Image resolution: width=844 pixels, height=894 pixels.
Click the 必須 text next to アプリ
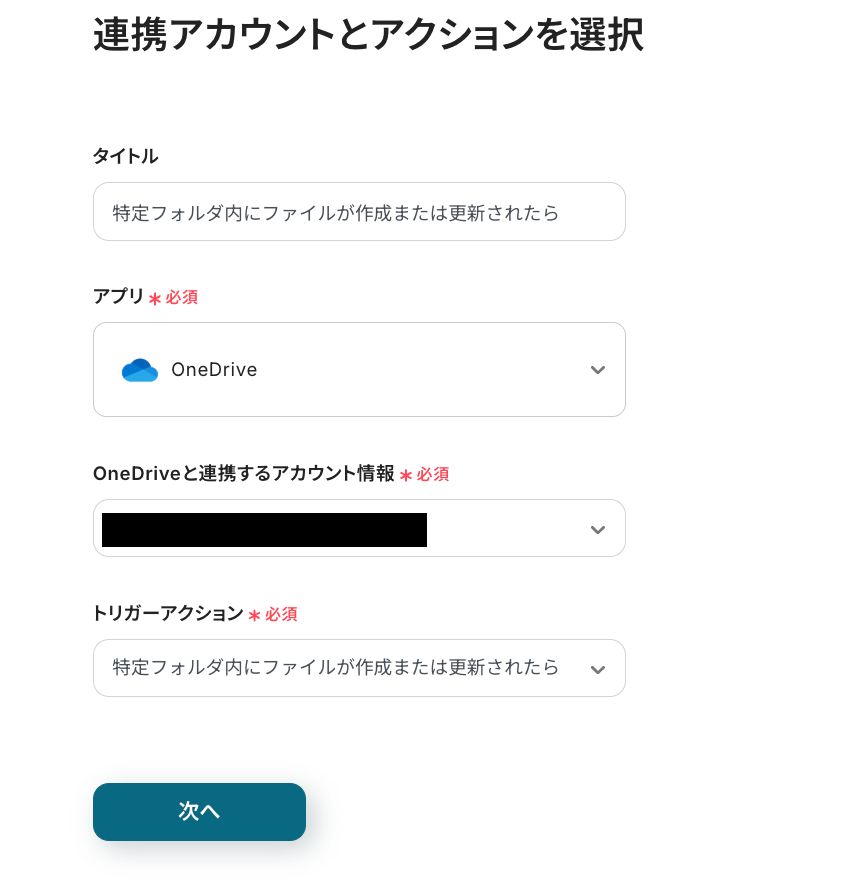point(182,298)
